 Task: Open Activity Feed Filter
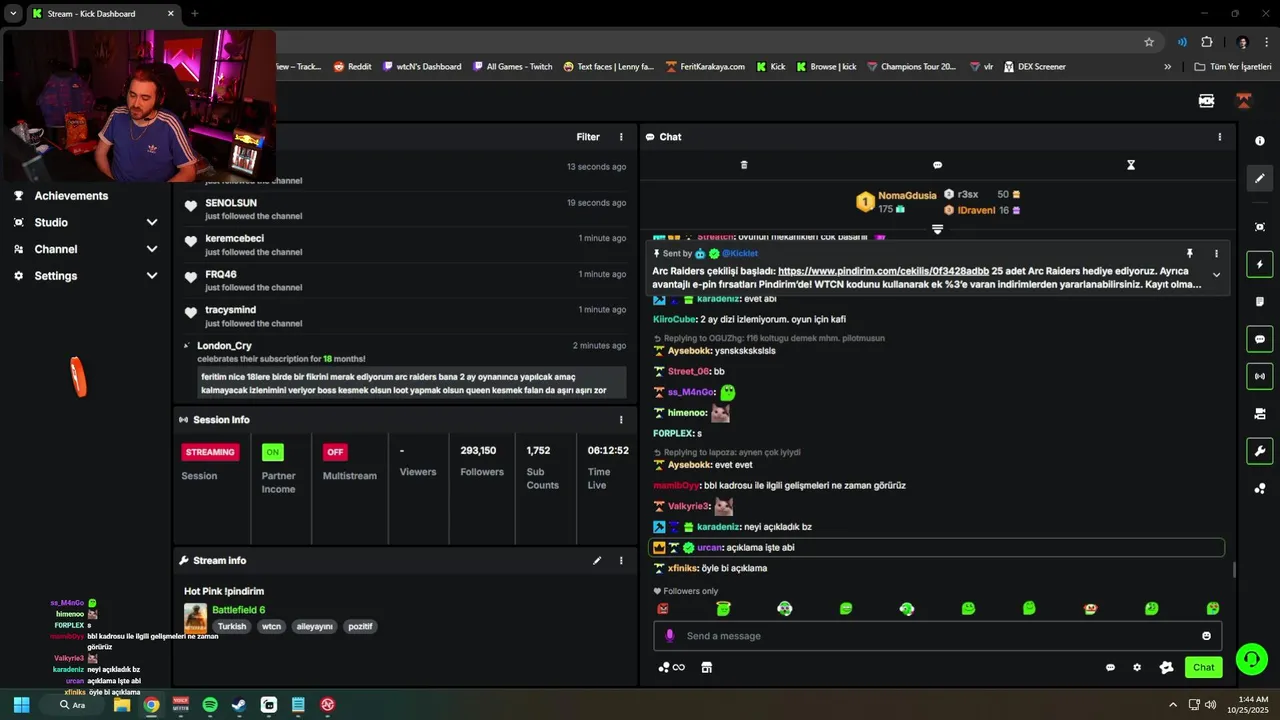[588, 137]
